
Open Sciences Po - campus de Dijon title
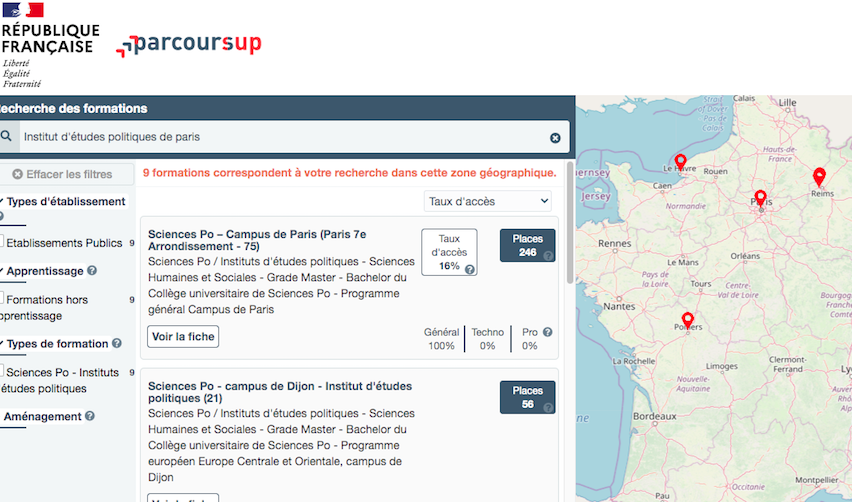(280, 392)
